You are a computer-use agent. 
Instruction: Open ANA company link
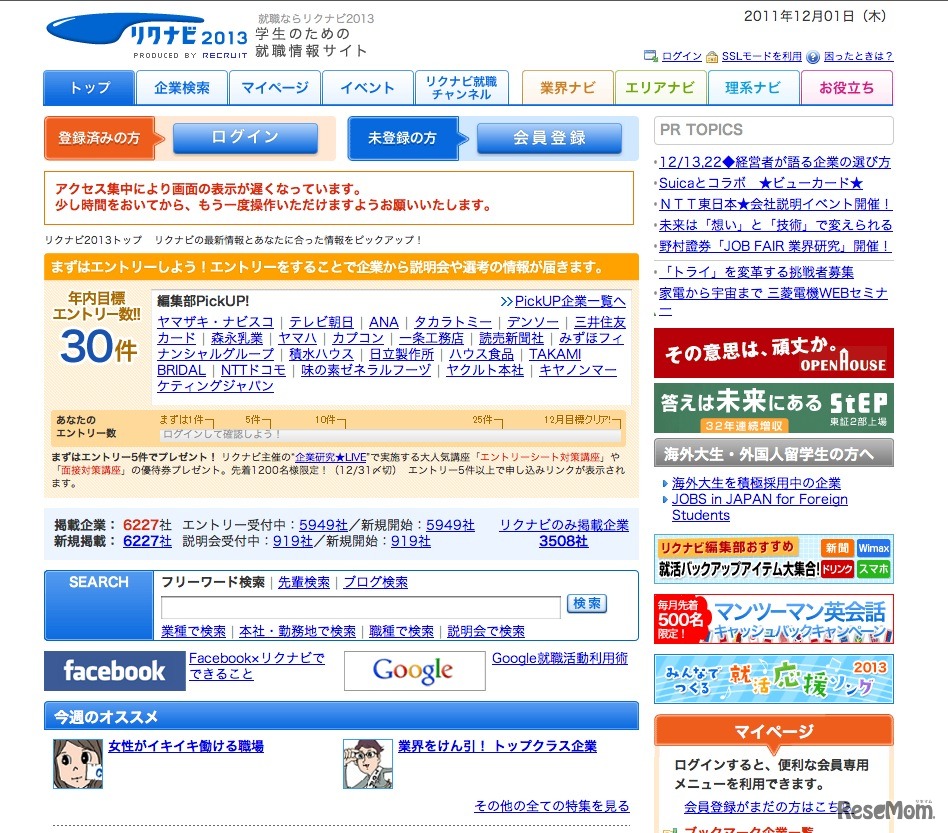(383, 322)
